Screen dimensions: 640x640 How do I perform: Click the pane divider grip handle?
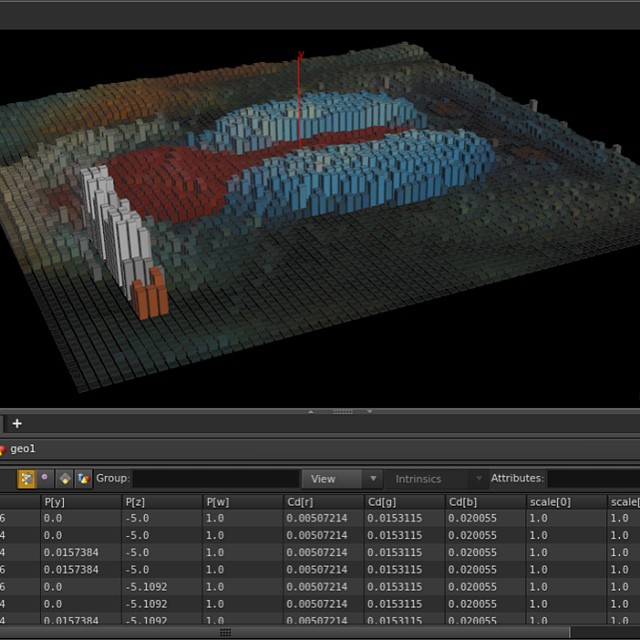click(x=342, y=411)
